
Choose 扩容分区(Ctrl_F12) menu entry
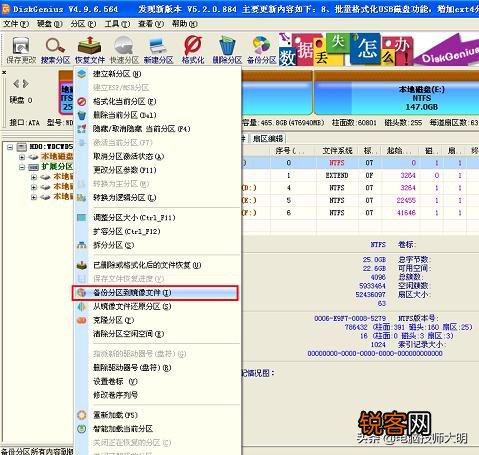click(157, 231)
